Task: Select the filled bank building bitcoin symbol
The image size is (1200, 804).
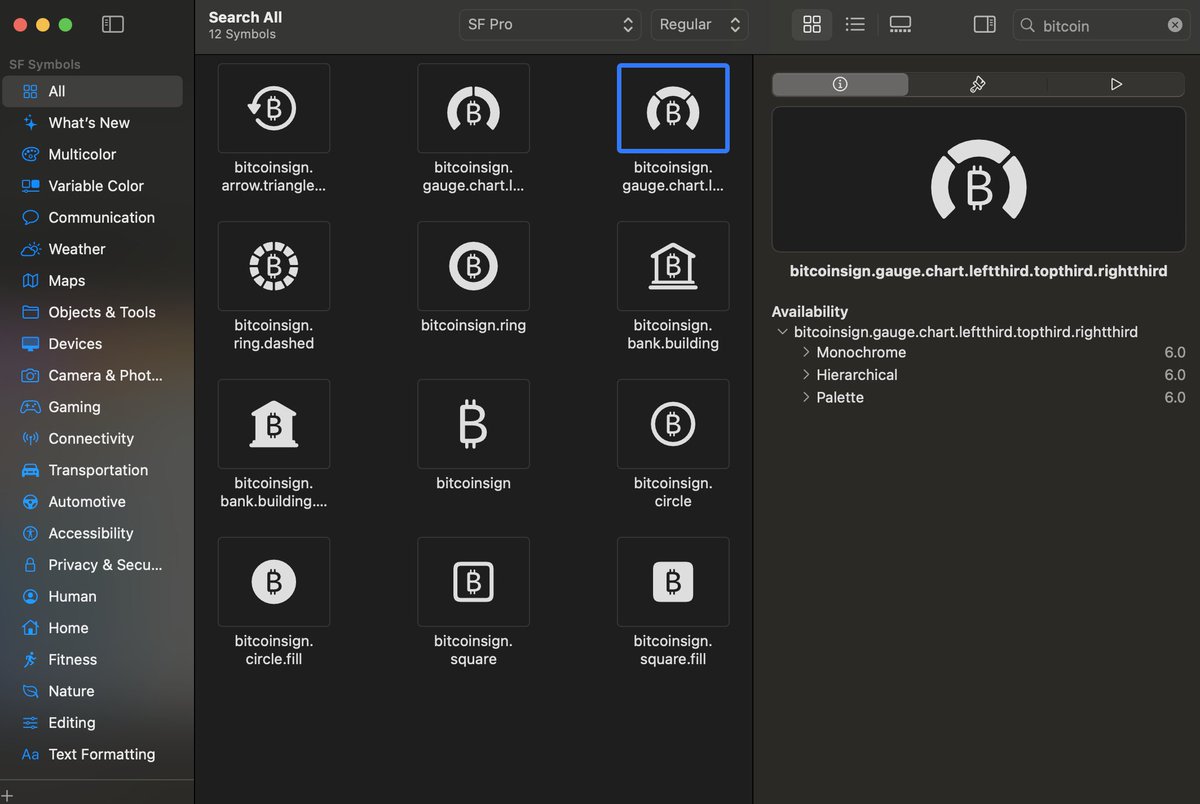Action: 273,424
